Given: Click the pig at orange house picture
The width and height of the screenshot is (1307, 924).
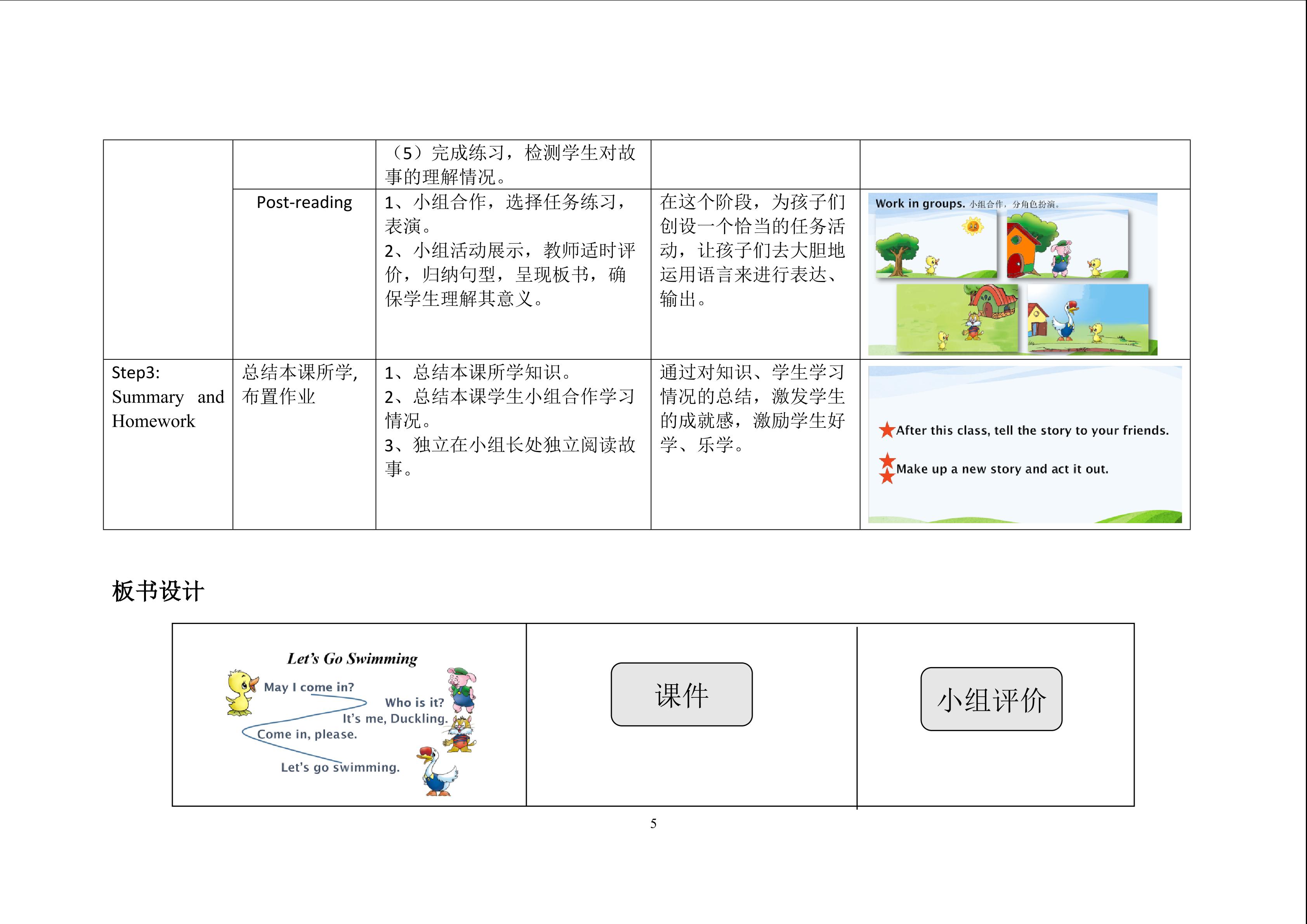Looking at the screenshot, I should [x=1067, y=244].
